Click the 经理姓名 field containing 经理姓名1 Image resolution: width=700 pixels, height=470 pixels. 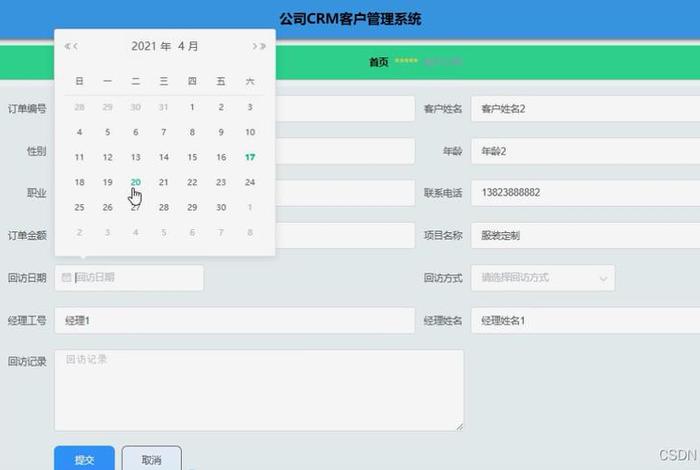point(586,320)
